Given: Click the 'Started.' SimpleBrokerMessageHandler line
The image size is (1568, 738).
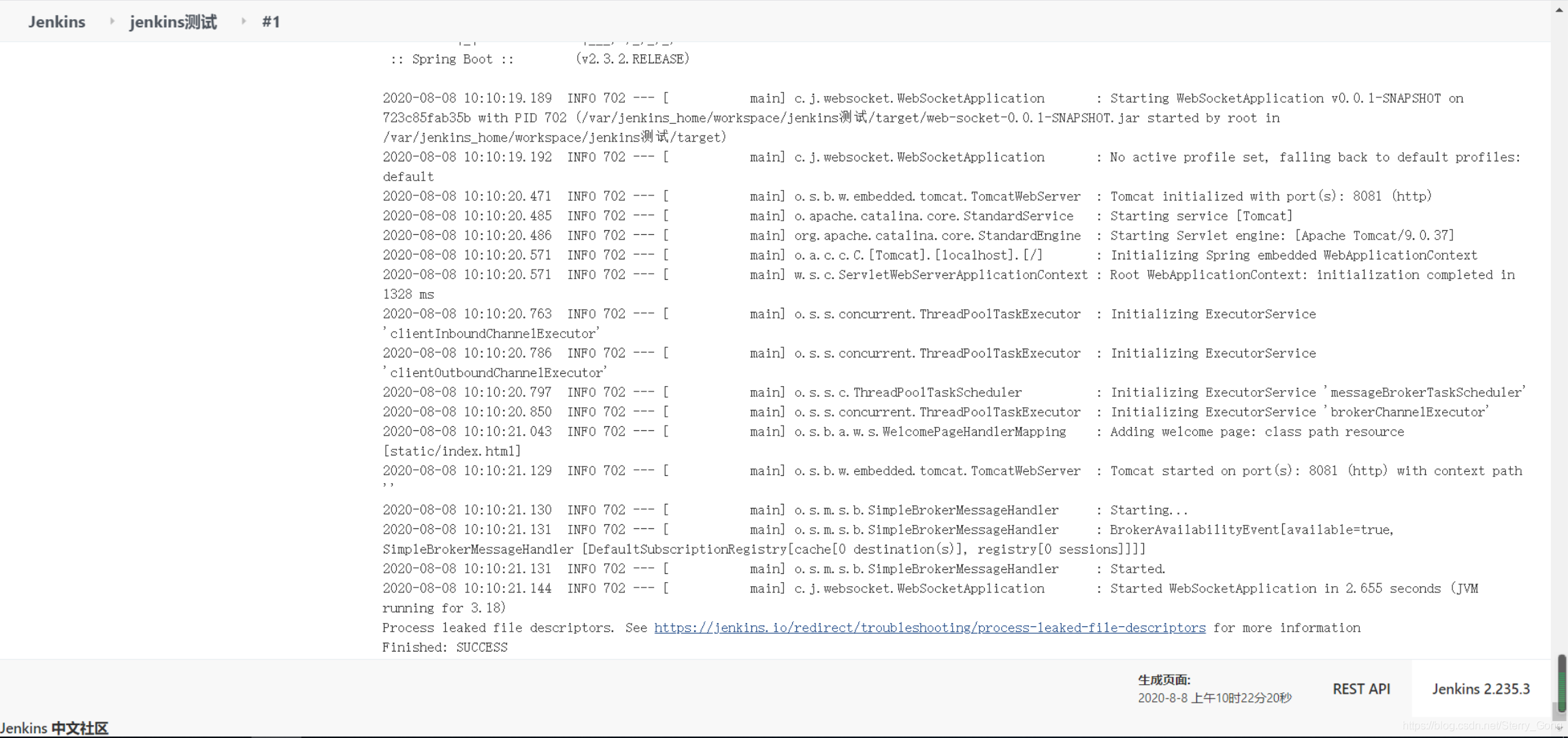Looking at the screenshot, I should click(774, 569).
